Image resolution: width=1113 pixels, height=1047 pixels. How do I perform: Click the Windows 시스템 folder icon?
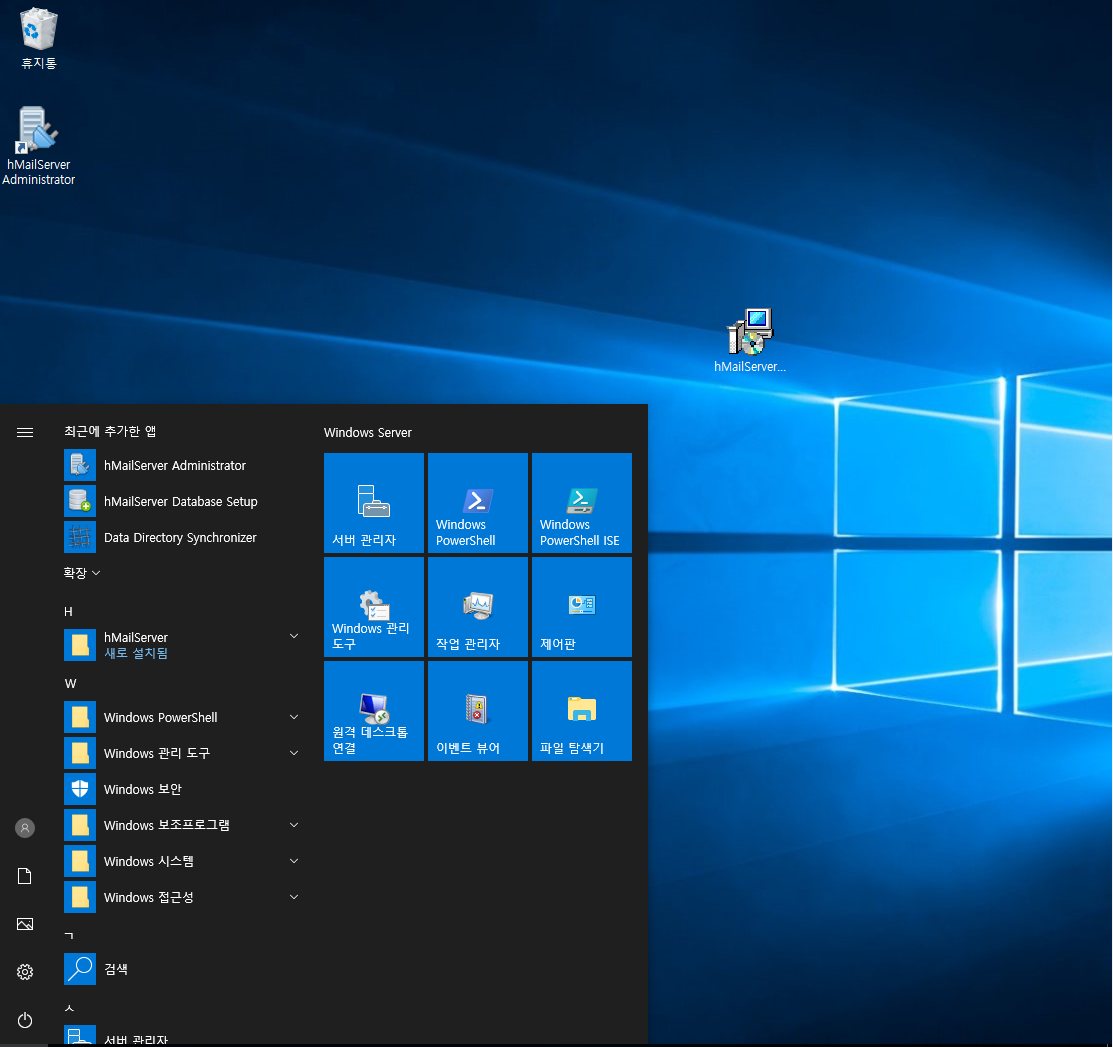click(x=80, y=861)
